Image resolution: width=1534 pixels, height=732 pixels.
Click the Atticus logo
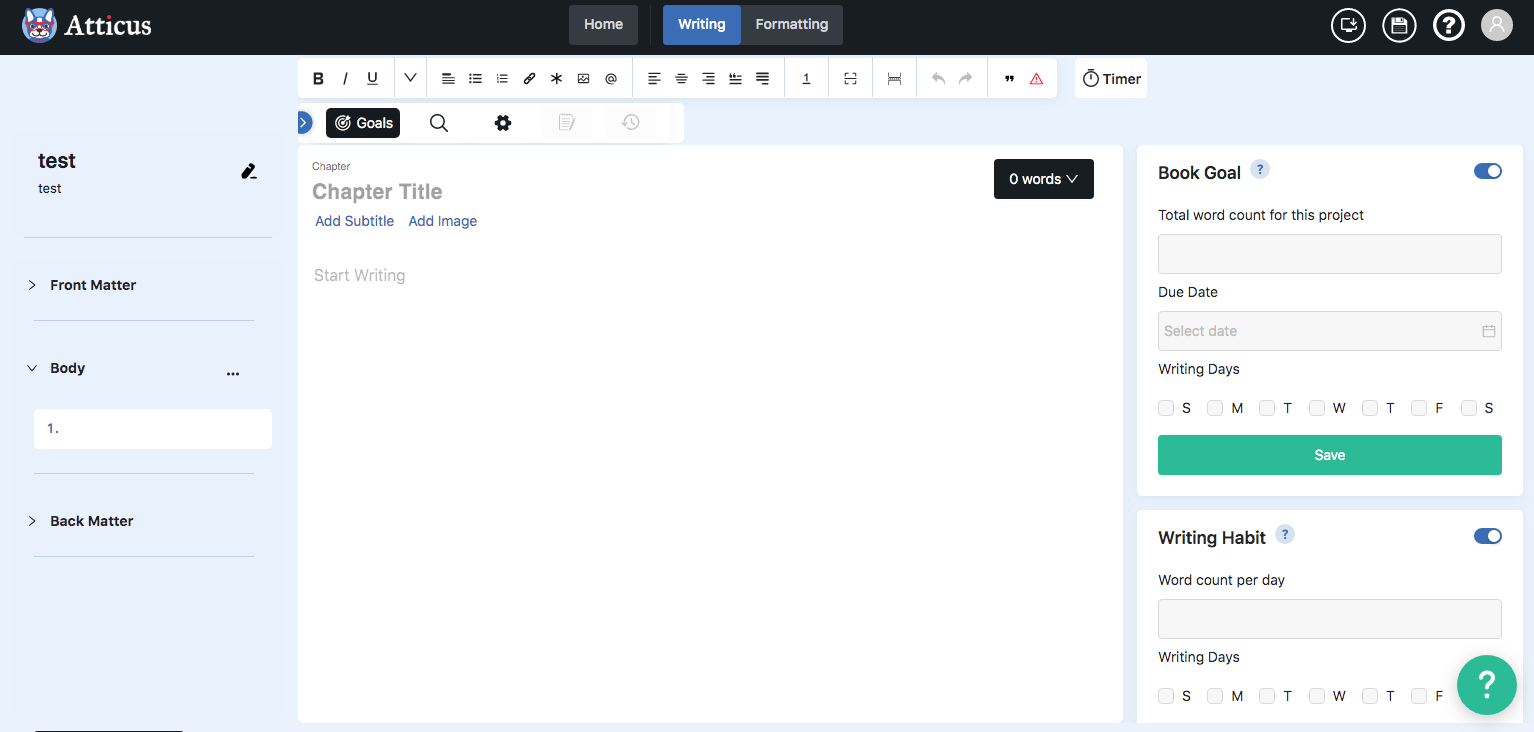pos(87,25)
